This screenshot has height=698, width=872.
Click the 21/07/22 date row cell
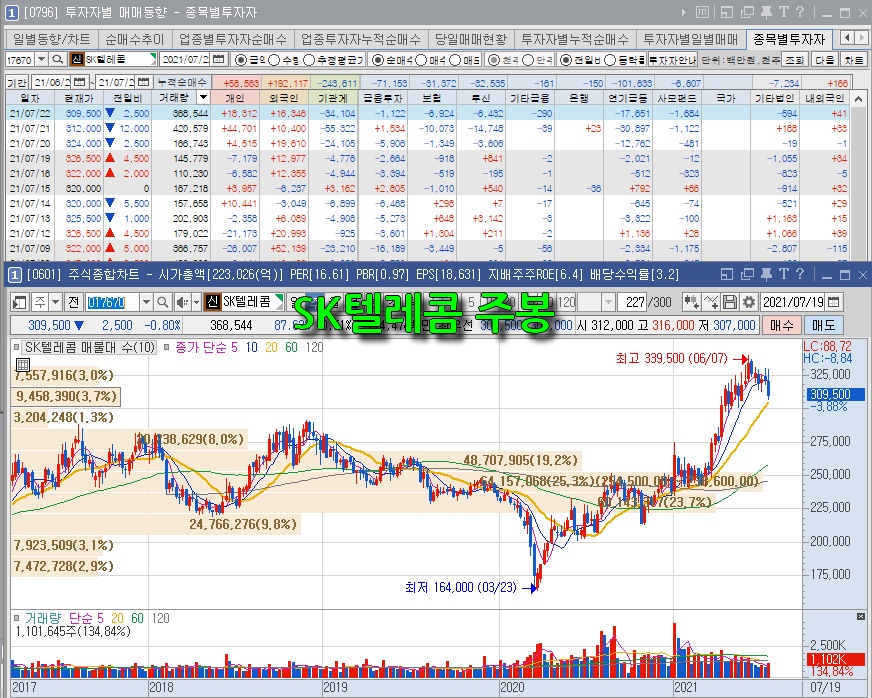click(29, 113)
